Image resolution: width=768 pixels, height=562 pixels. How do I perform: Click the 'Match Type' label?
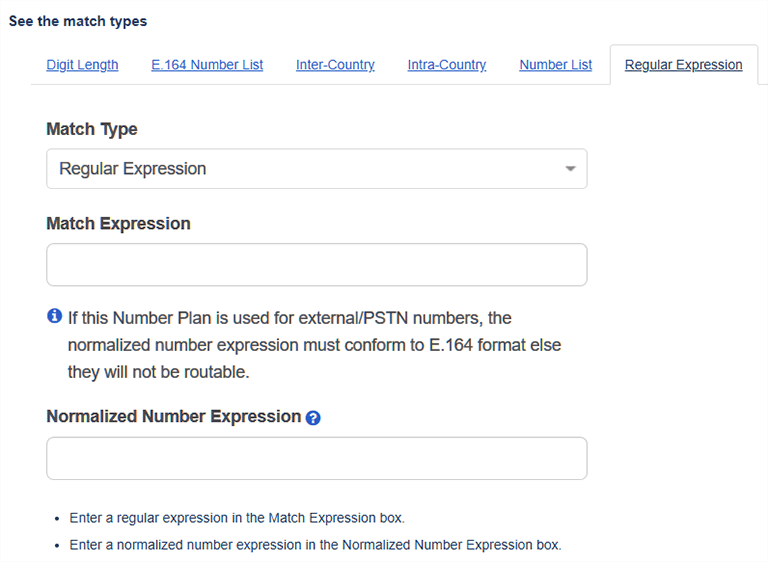[x=92, y=129]
